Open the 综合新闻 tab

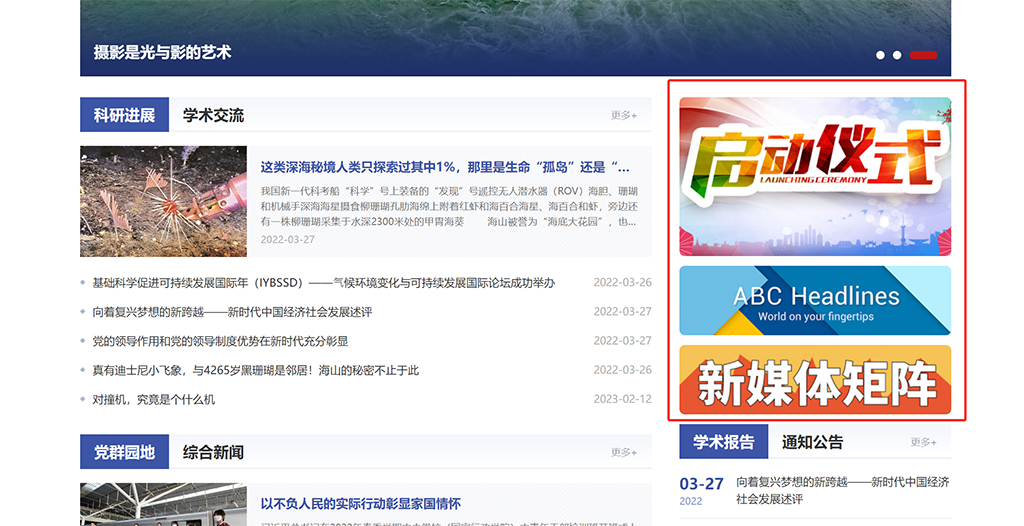213,452
